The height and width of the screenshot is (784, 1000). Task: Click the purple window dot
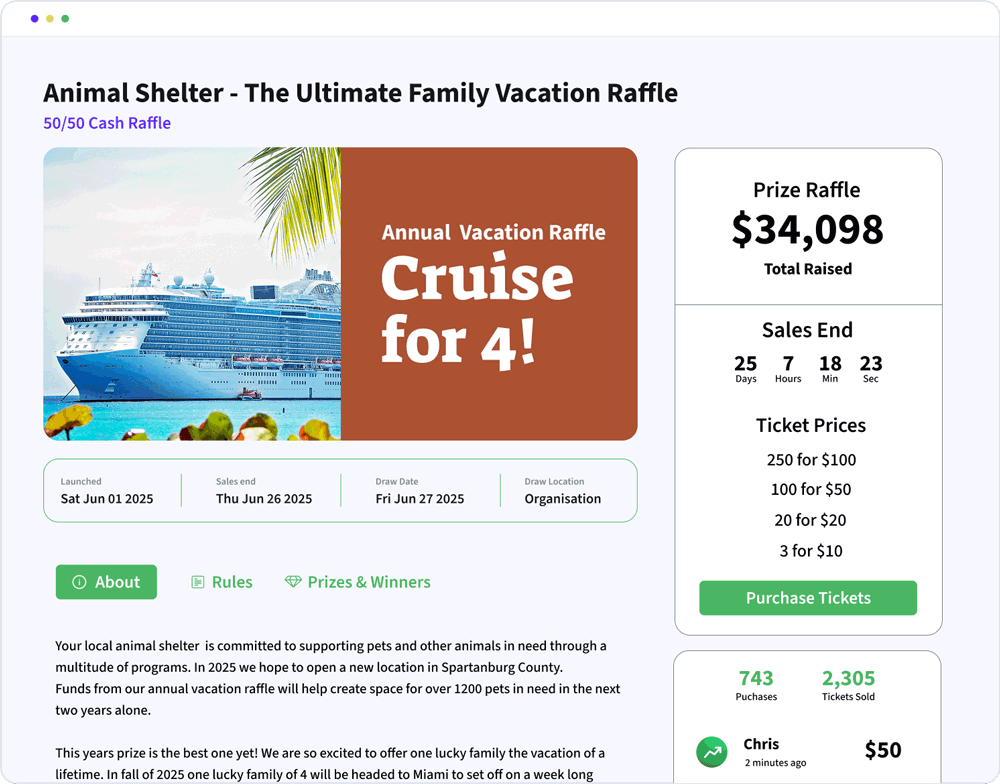click(x=35, y=19)
